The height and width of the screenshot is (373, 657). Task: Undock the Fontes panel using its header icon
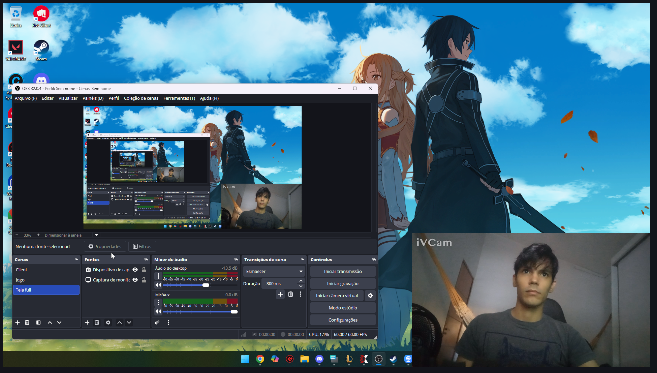146,259
